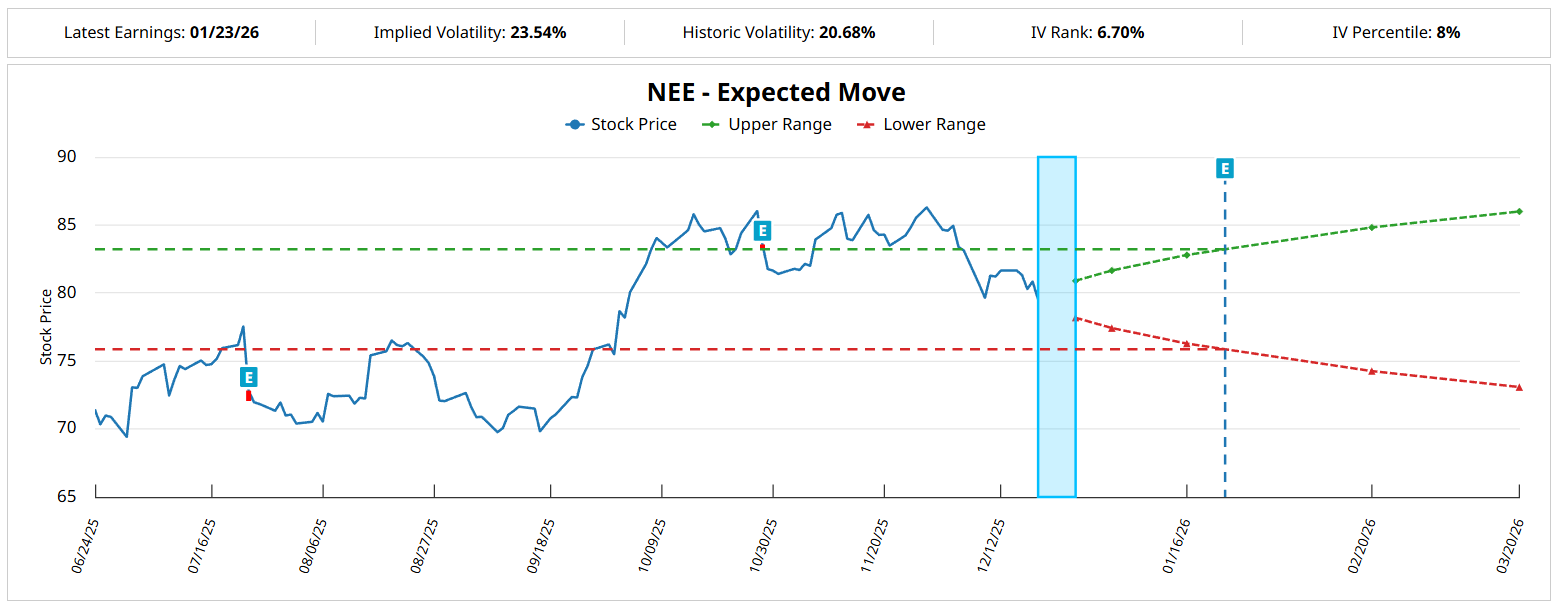
Task: Click lower range point at 01/16/26
Action: point(1186,343)
